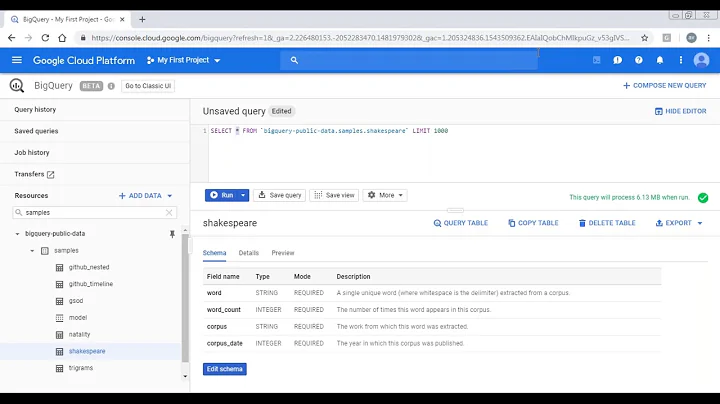Screen dimensions: 720x404
Task: Reload the browser page
Action: (45, 38)
